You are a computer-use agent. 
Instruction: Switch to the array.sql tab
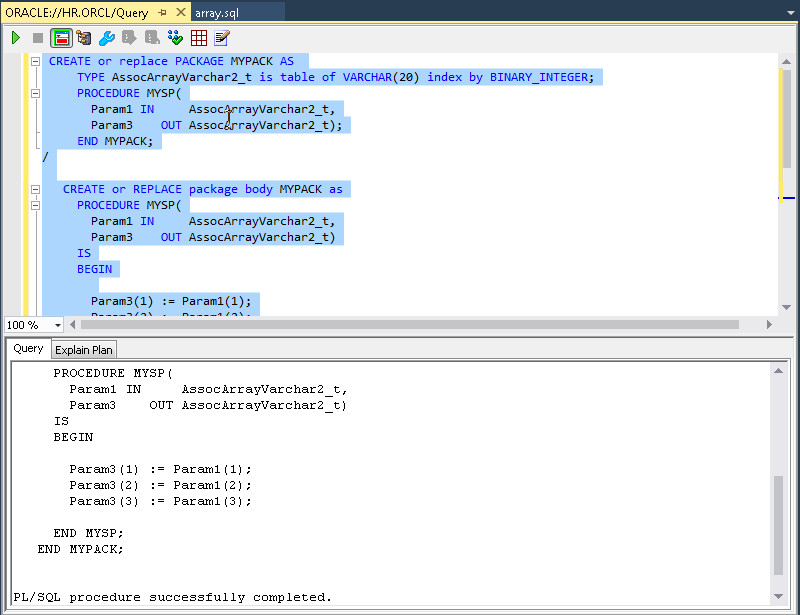(215, 12)
